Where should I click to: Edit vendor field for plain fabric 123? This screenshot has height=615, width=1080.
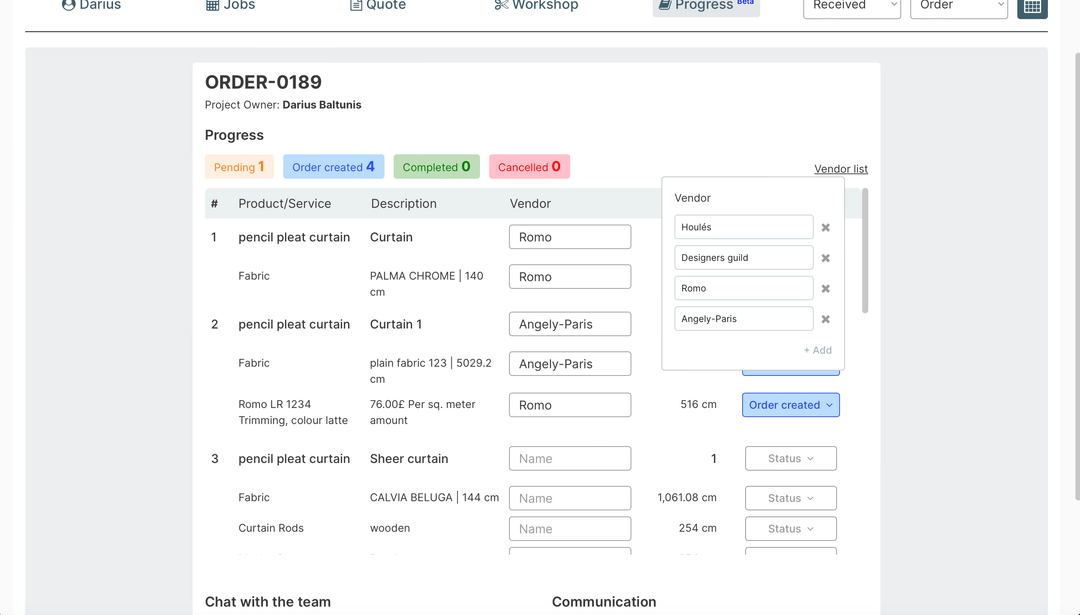[570, 364]
